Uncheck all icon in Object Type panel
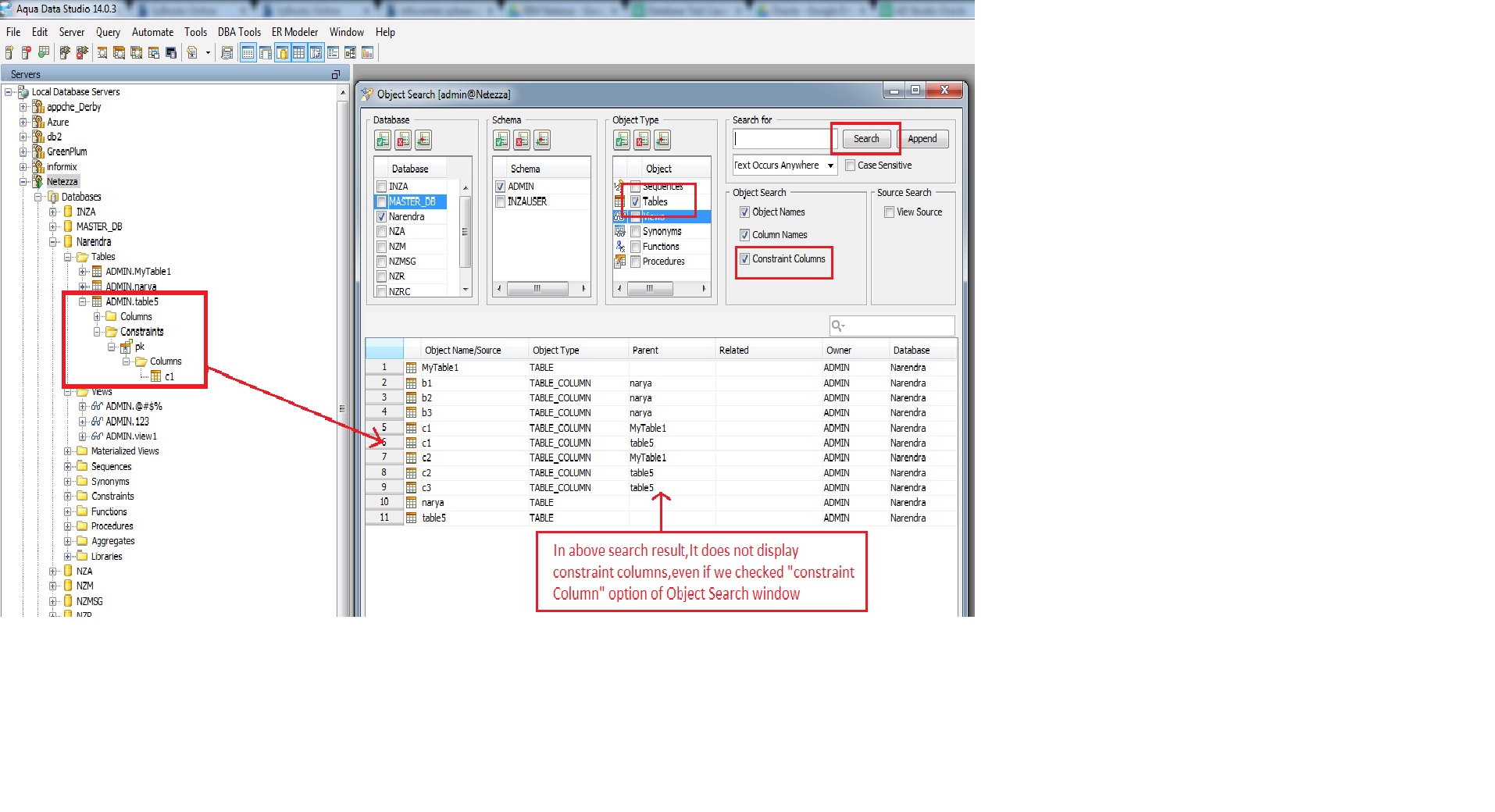 pyautogui.click(x=642, y=140)
